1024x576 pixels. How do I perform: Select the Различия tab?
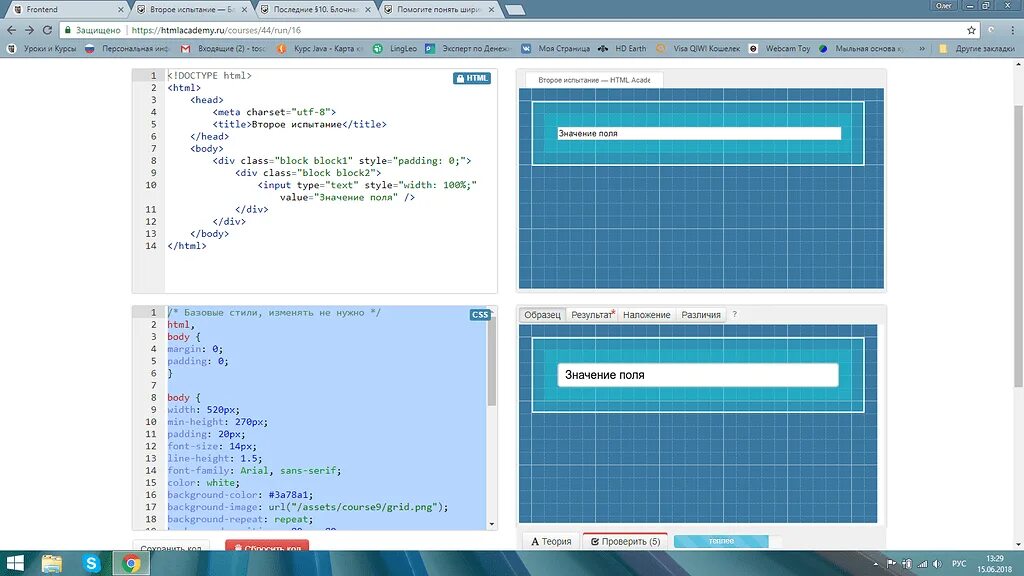[701, 315]
